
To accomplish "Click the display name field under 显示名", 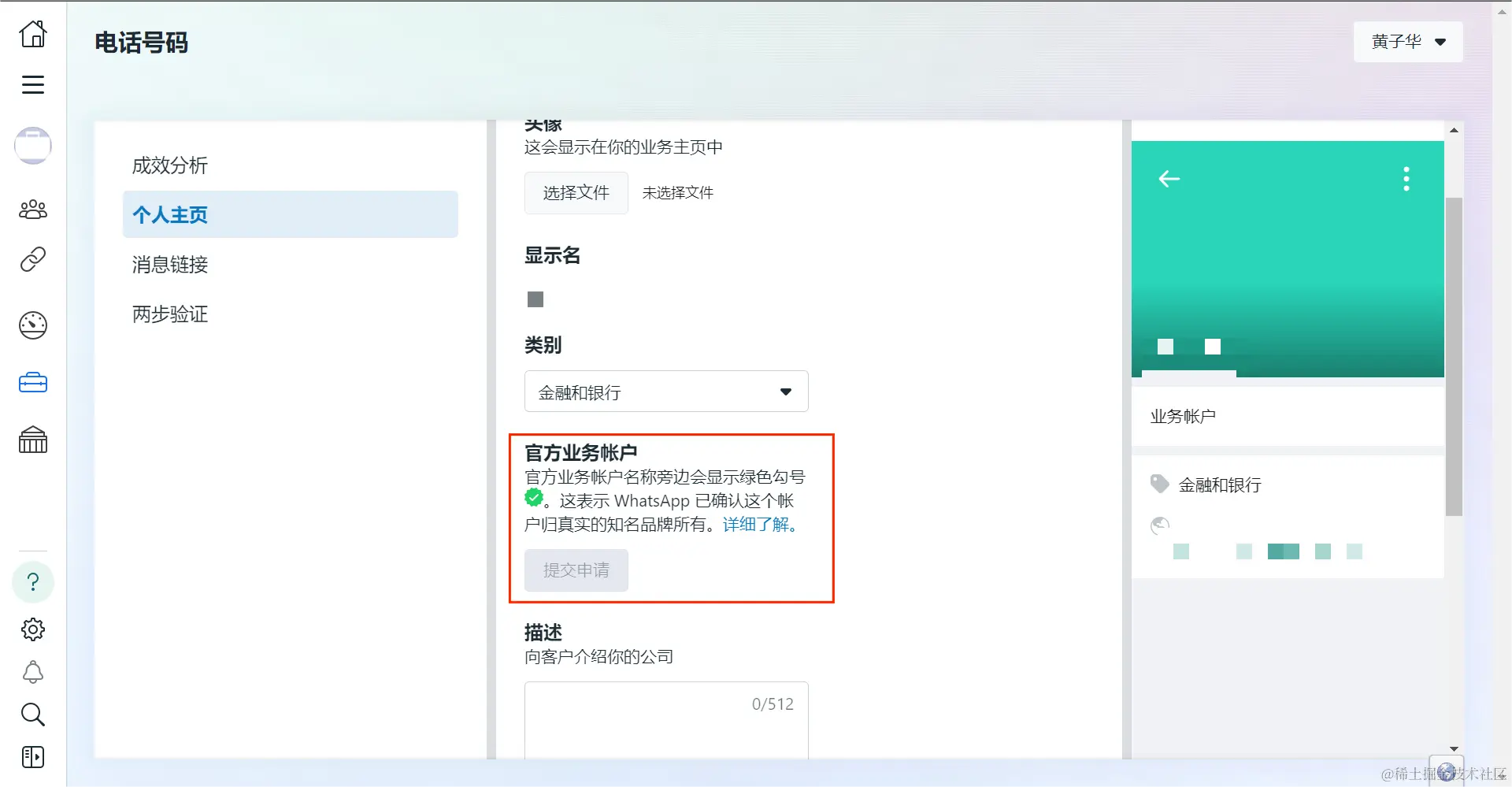I will [x=535, y=299].
